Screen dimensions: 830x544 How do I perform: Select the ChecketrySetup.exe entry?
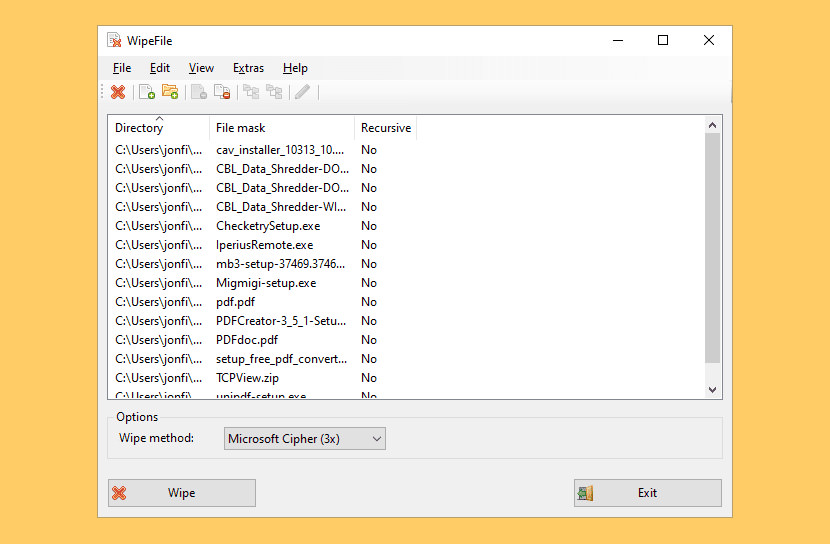click(268, 226)
